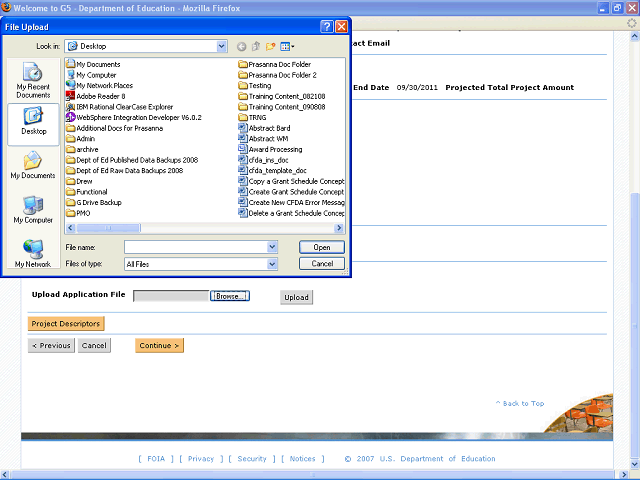Select My Documents in the file list
640x480 pixels.
93,64
